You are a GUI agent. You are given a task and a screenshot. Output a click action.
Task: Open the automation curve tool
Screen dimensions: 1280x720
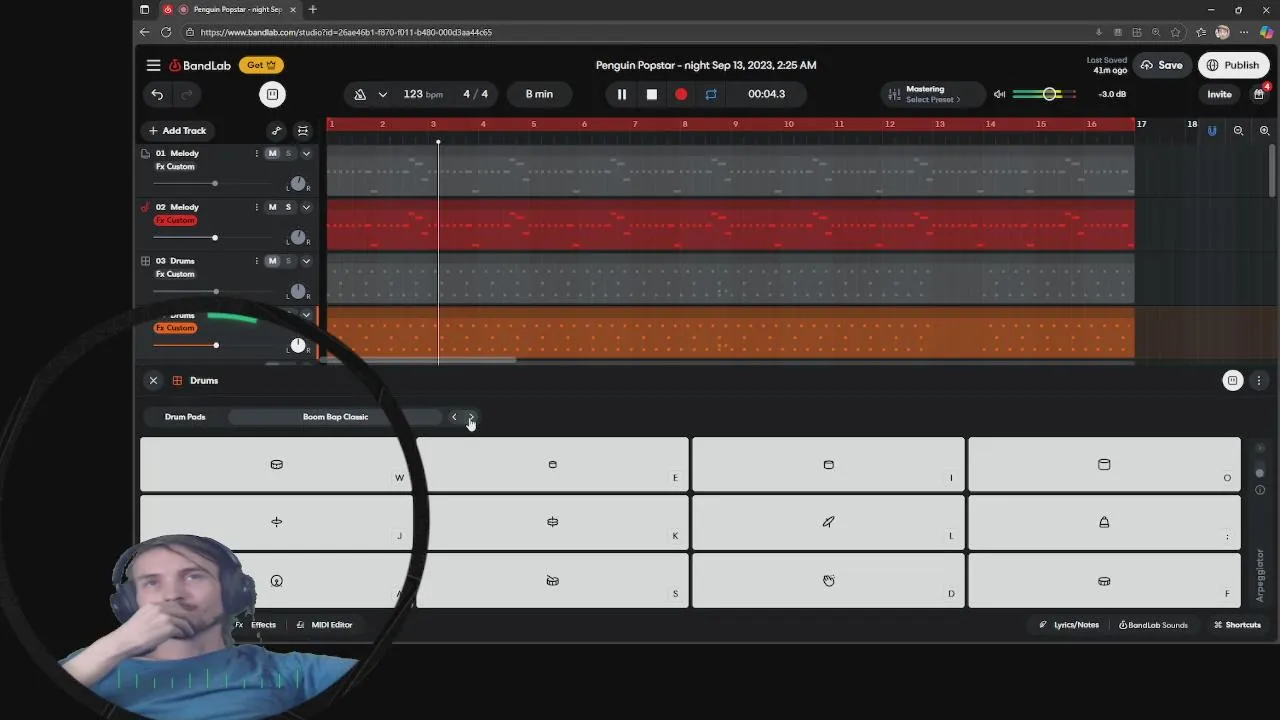pyautogui.click(x=277, y=130)
